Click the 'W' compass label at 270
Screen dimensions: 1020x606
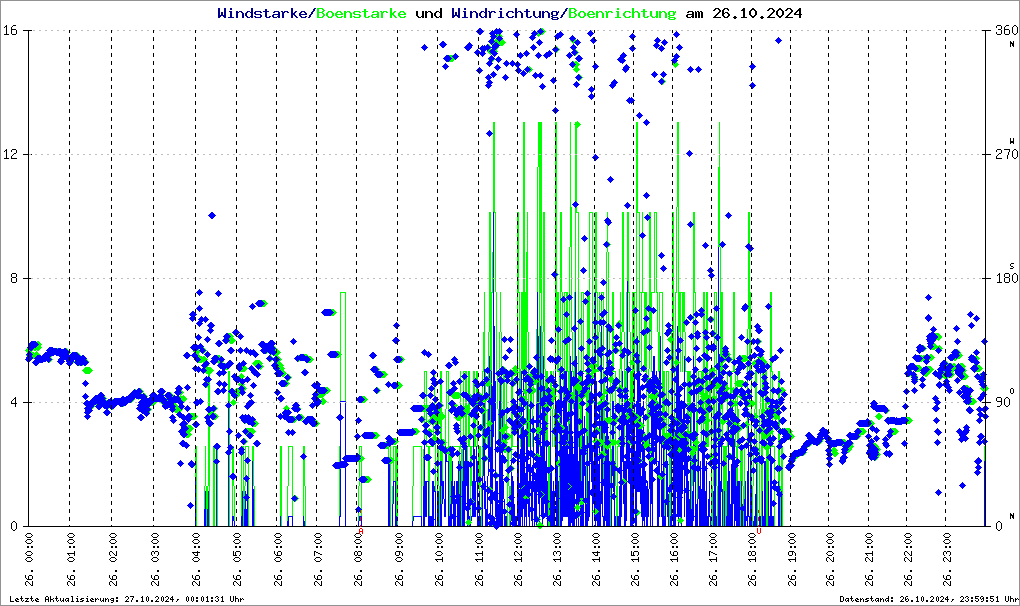click(x=1012, y=141)
